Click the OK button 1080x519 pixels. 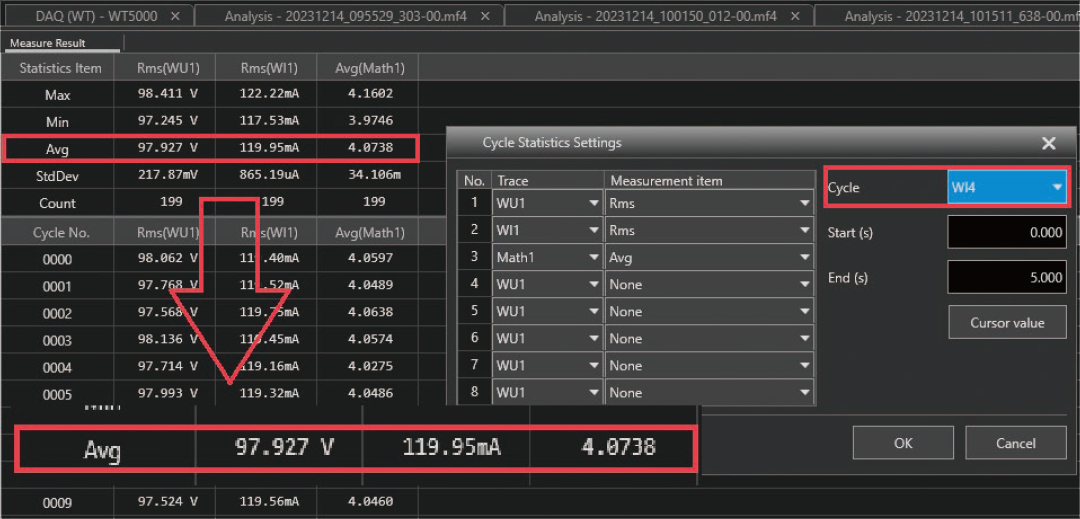click(x=903, y=443)
